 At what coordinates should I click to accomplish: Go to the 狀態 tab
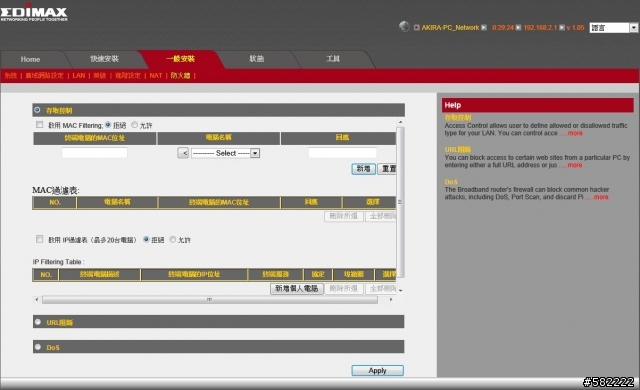(x=257, y=59)
